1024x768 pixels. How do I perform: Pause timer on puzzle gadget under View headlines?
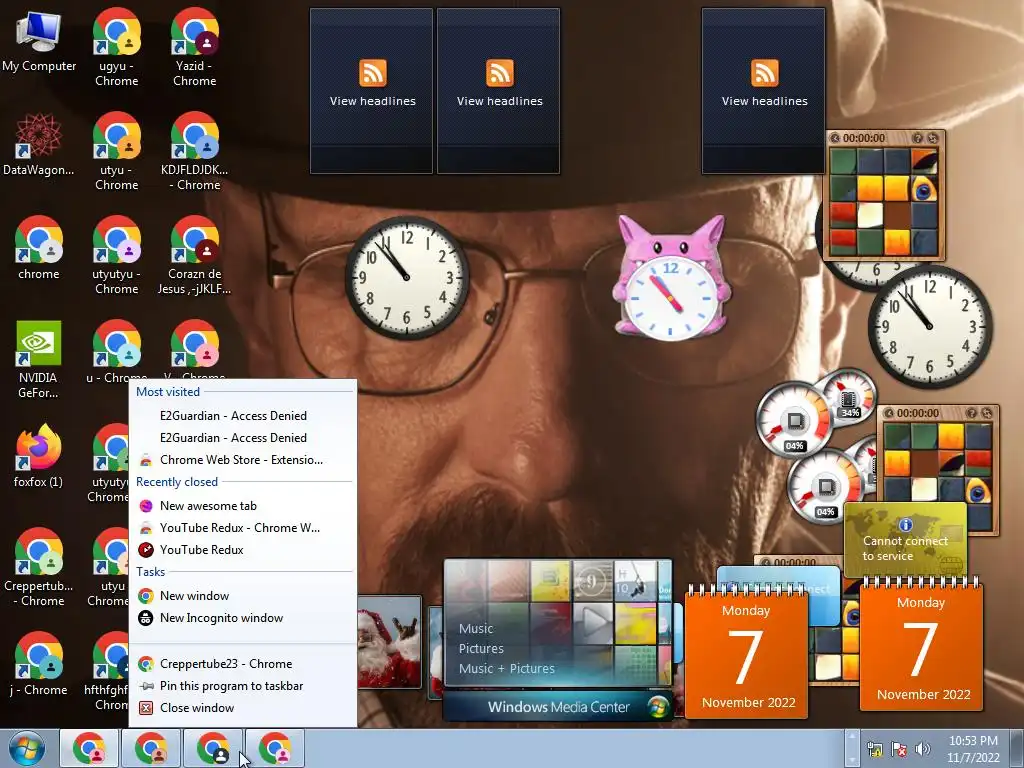(835, 138)
